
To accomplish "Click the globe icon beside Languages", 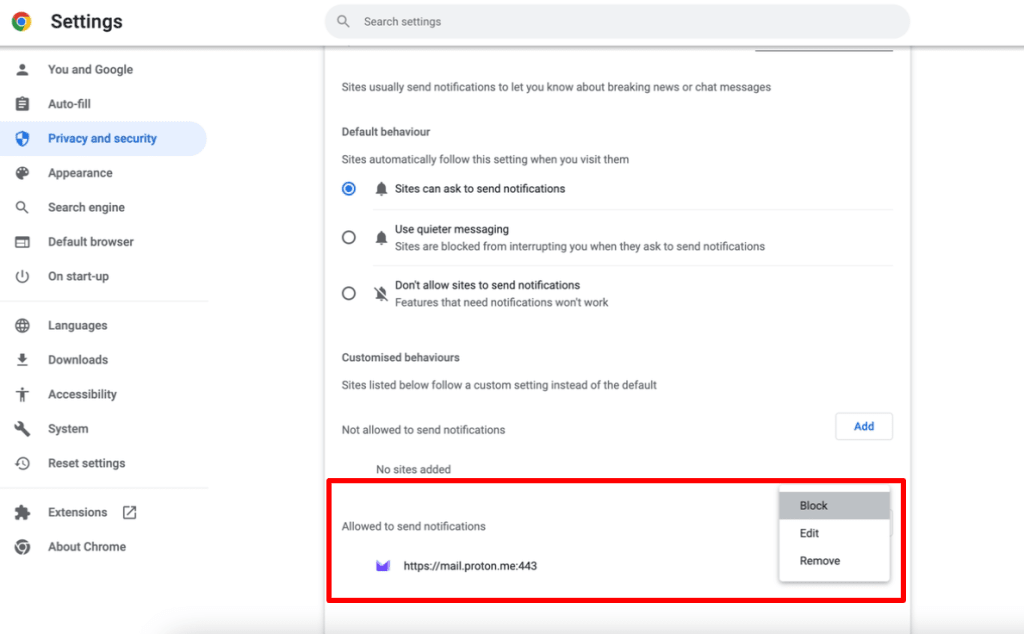I will (22, 325).
